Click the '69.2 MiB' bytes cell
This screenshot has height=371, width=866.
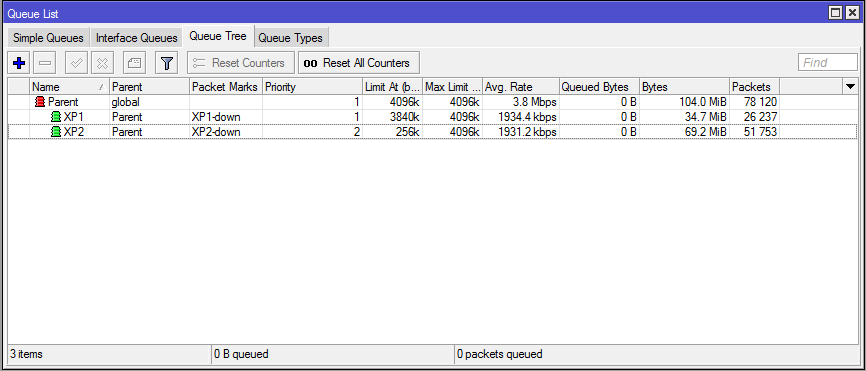coord(705,132)
